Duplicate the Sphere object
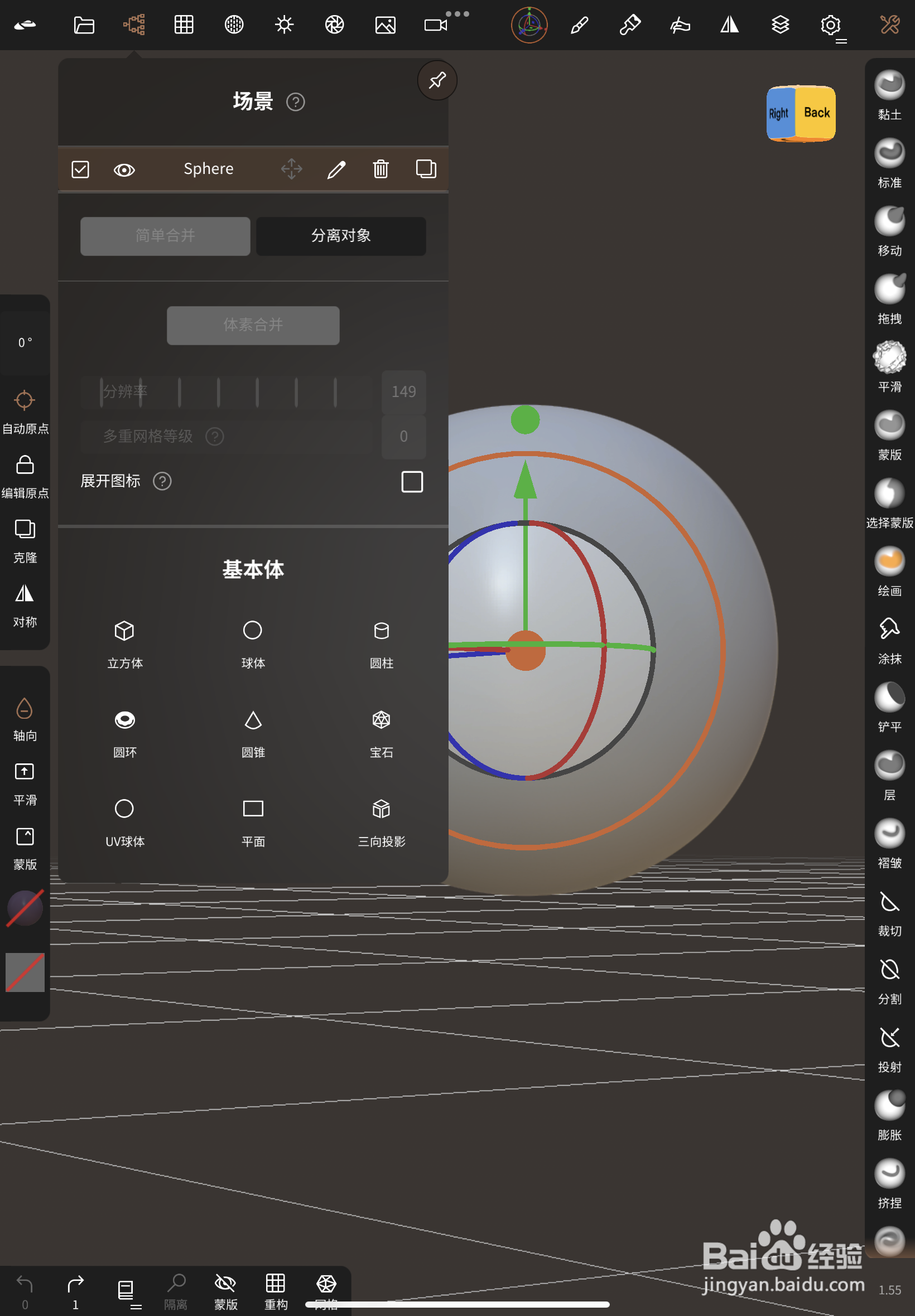915x1316 pixels. 426,169
